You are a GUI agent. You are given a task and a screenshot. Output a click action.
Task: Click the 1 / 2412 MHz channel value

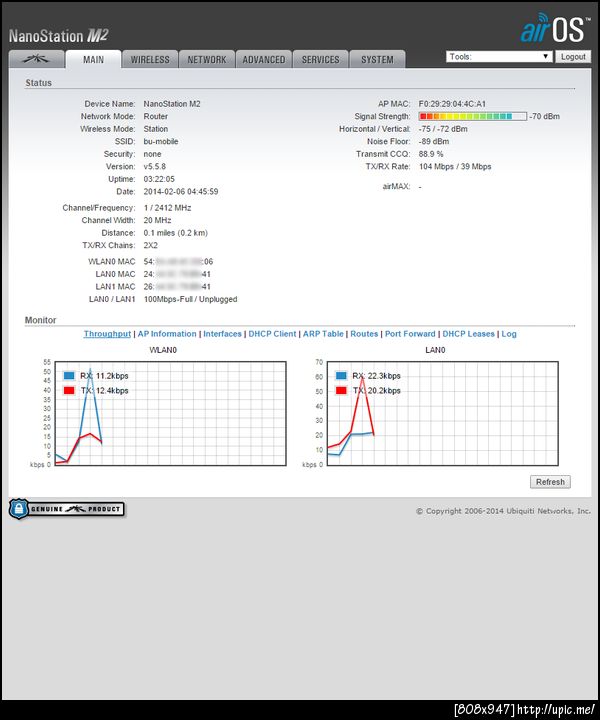[167, 208]
